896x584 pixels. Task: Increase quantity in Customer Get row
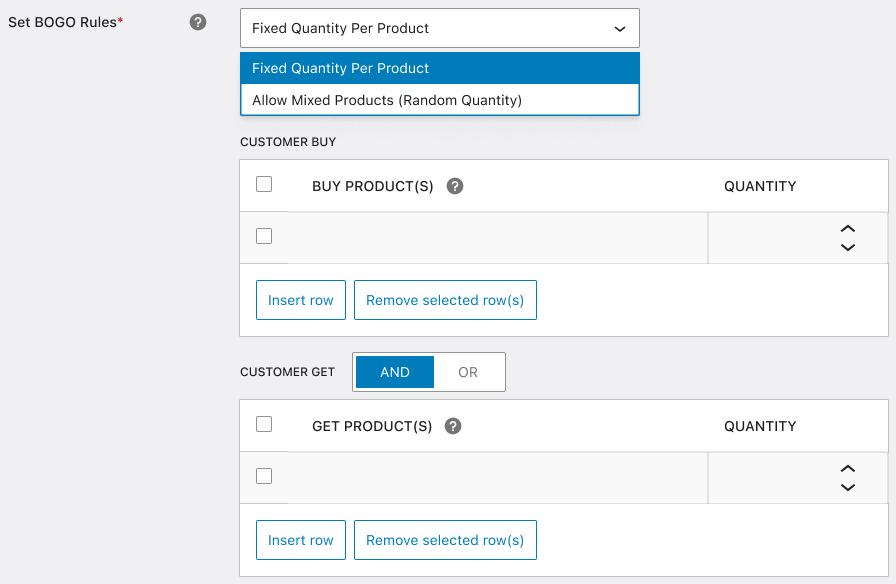click(x=848, y=469)
